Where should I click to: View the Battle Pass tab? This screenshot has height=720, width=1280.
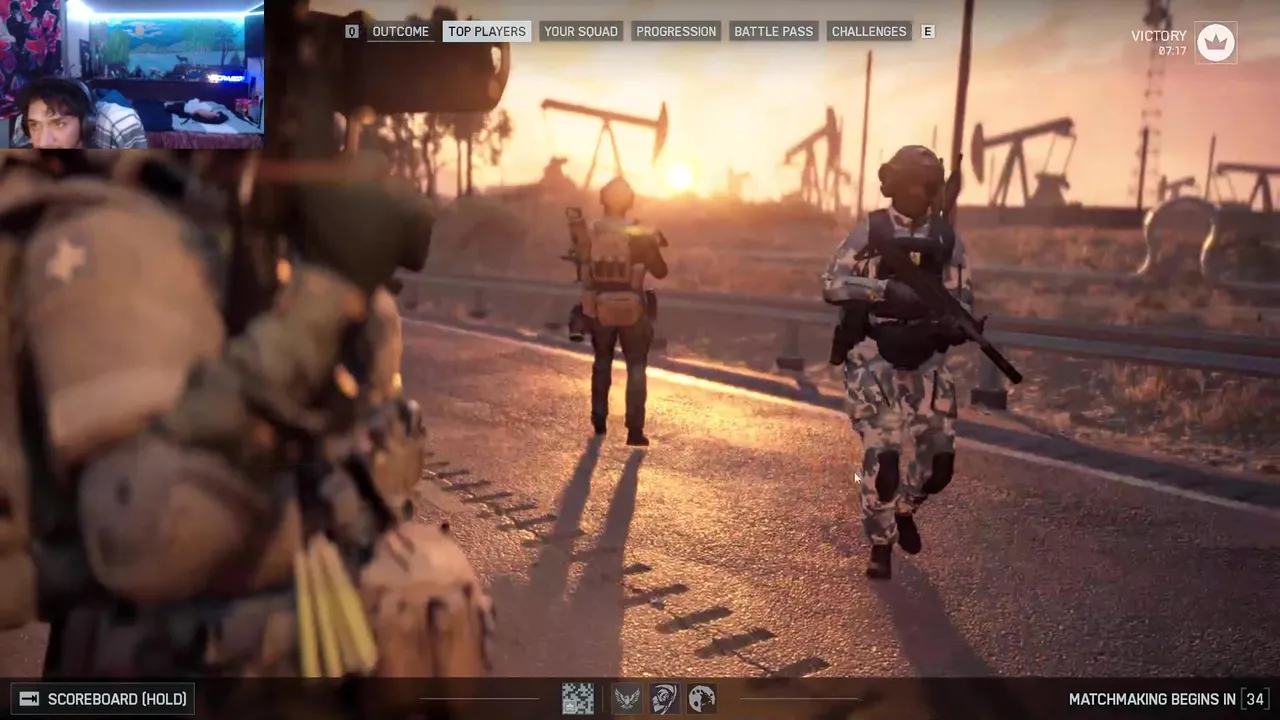[x=773, y=31]
